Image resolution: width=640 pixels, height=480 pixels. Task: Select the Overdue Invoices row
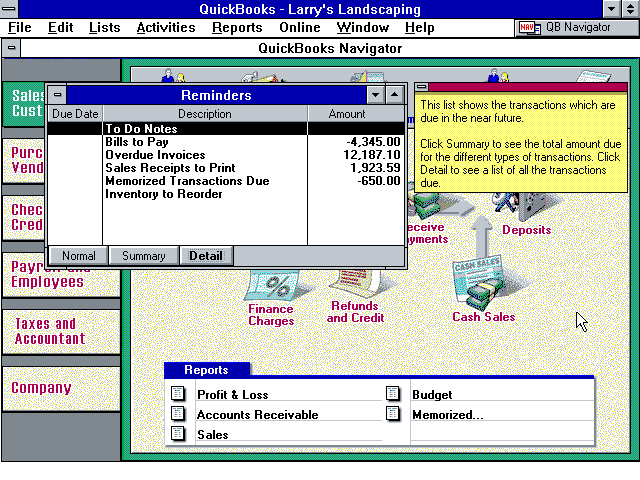(226, 155)
